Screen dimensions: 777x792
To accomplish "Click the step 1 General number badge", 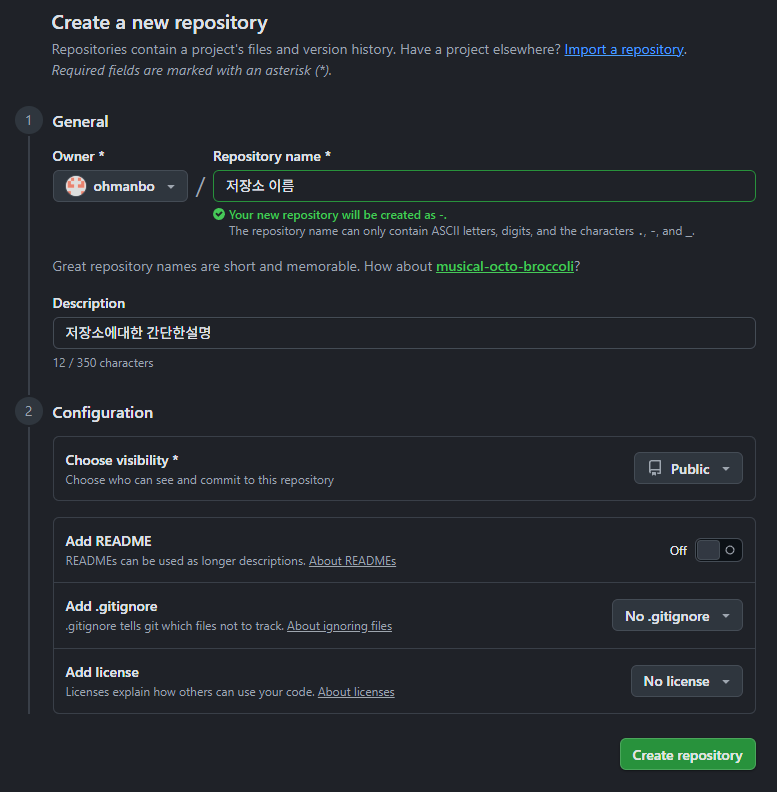I will point(28,121).
